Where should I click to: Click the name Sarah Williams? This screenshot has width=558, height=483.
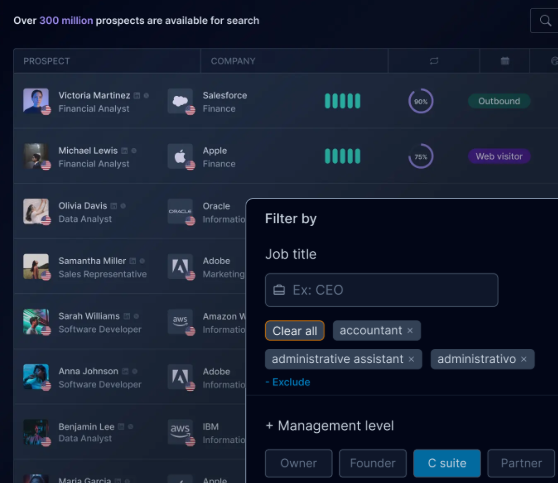click(x=89, y=316)
